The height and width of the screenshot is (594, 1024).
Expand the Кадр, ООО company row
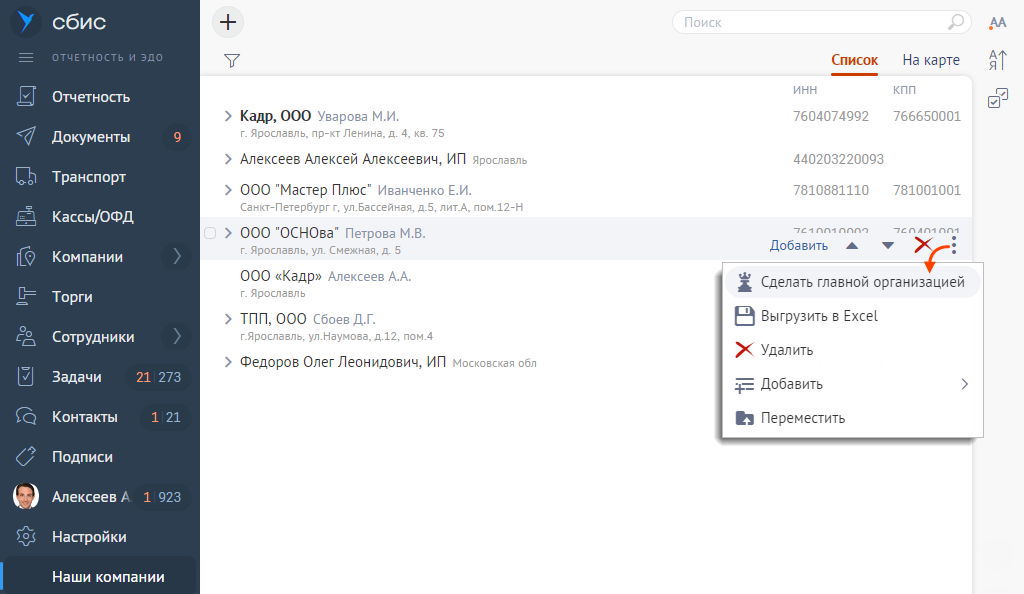point(229,116)
